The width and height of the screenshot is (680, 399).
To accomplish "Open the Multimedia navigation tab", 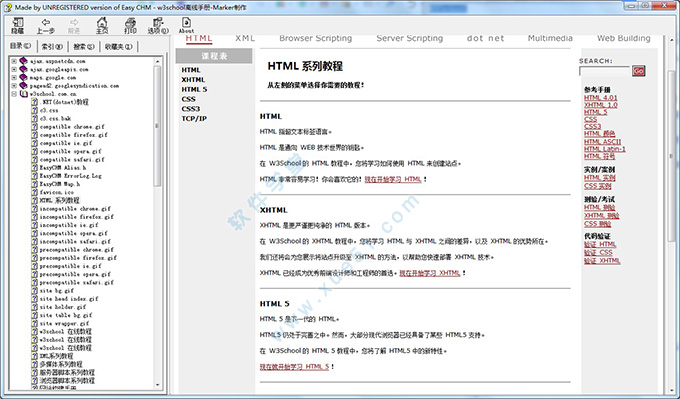I will pos(550,38).
